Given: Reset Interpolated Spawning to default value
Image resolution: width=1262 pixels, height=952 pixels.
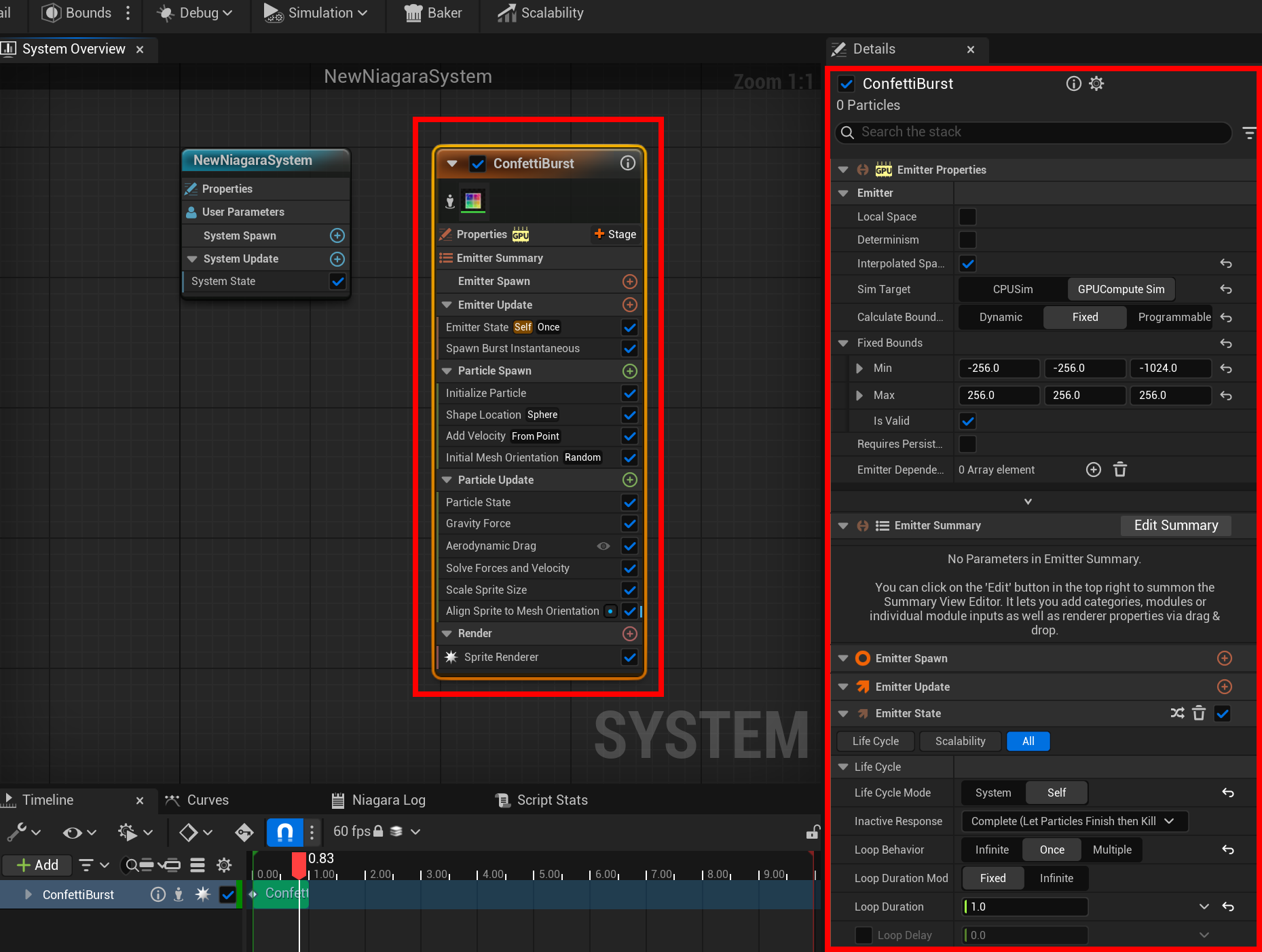Looking at the screenshot, I should tap(1226, 263).
